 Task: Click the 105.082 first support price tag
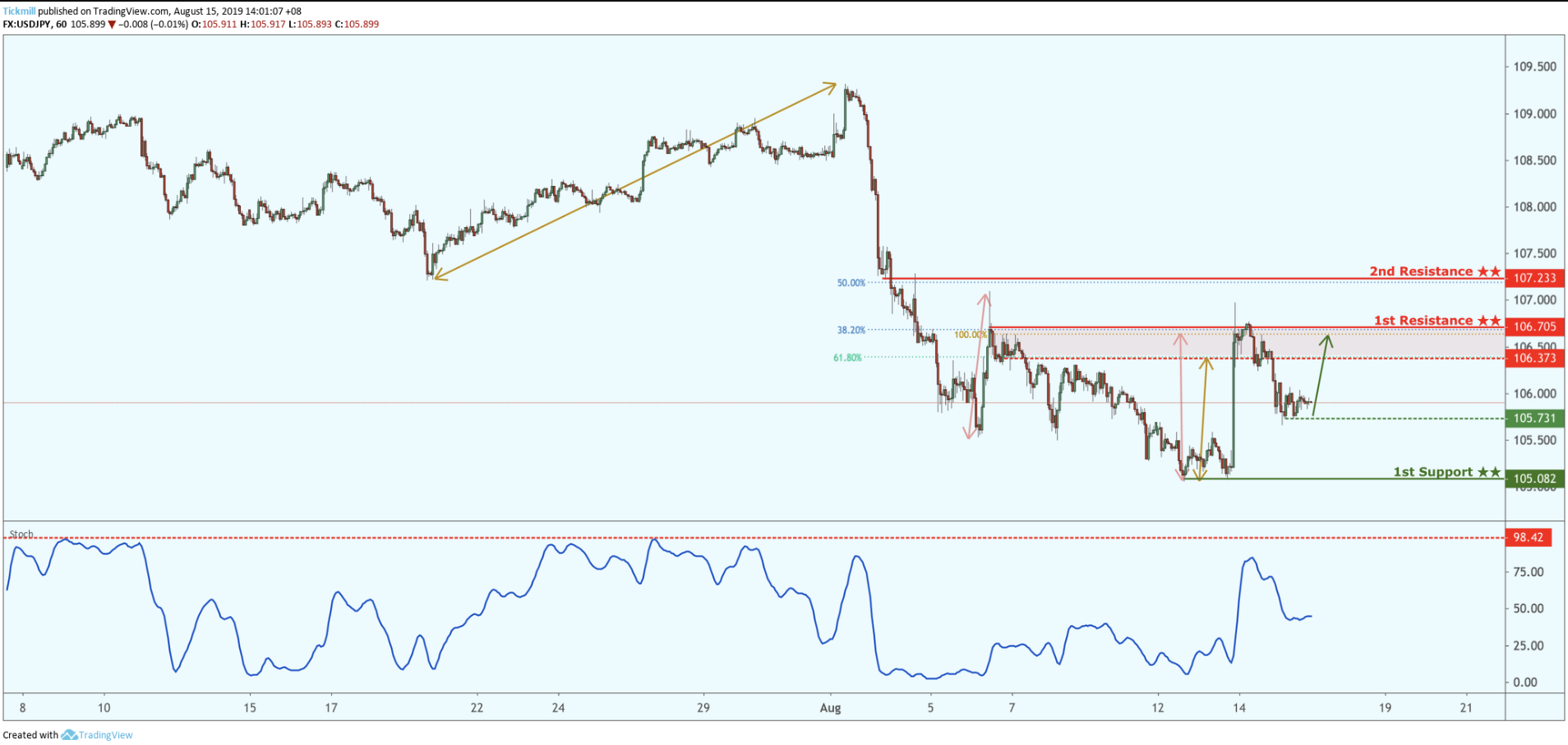[1535, 479]
